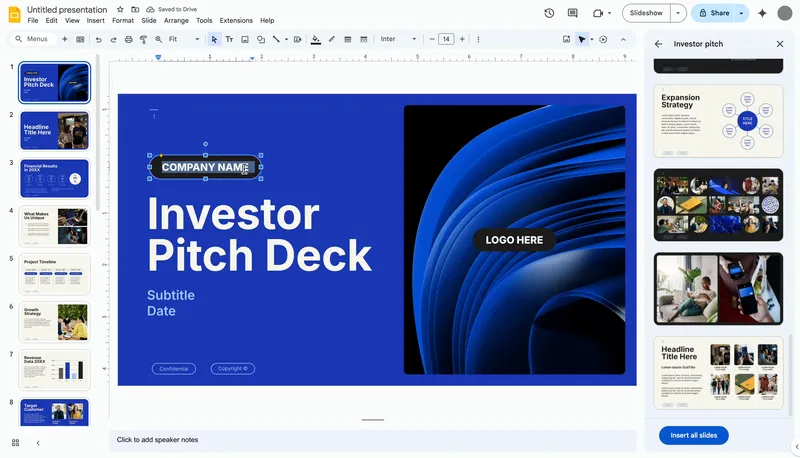Image resolution: width=800 pixels, height=458 pixels.
Task: Open the File menu
Action: pyautogui.click(x=33, y=20)
